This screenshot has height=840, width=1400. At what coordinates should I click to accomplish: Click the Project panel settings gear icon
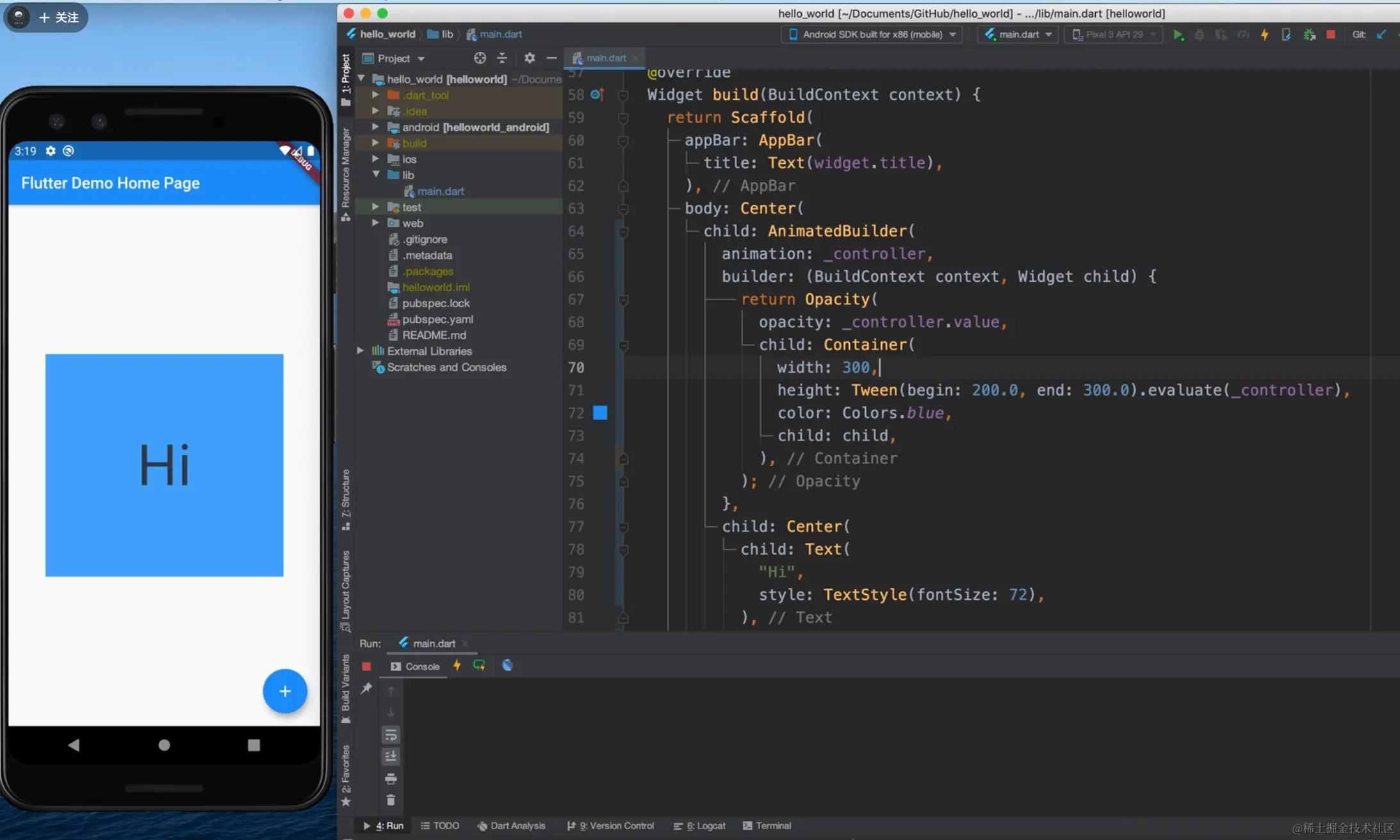point(529,58)
